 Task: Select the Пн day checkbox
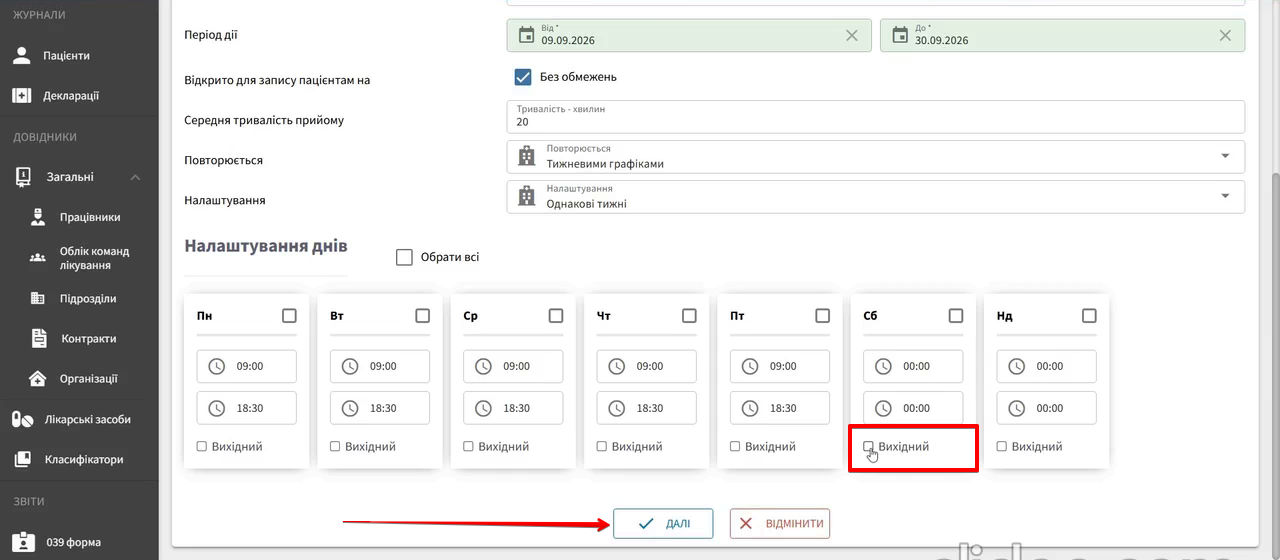point(289,315)
